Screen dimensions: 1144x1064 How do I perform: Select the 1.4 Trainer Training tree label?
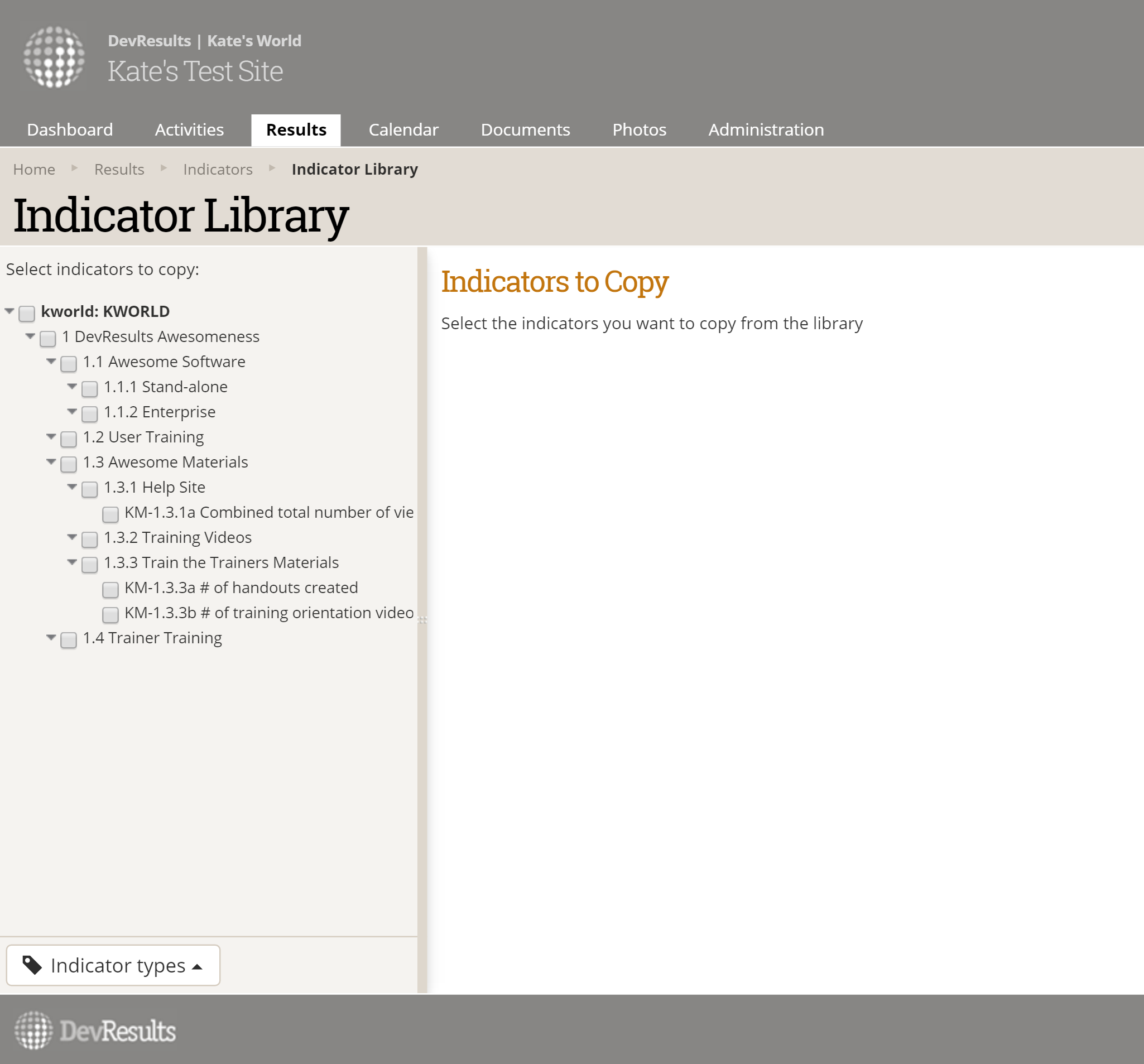tap(152, 638)
